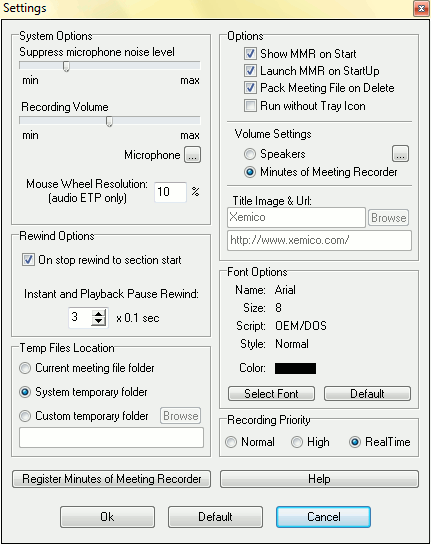This screenshot has height=545, width=431.
Task: Open the Select Font dialog
Action: coord(271,394)
